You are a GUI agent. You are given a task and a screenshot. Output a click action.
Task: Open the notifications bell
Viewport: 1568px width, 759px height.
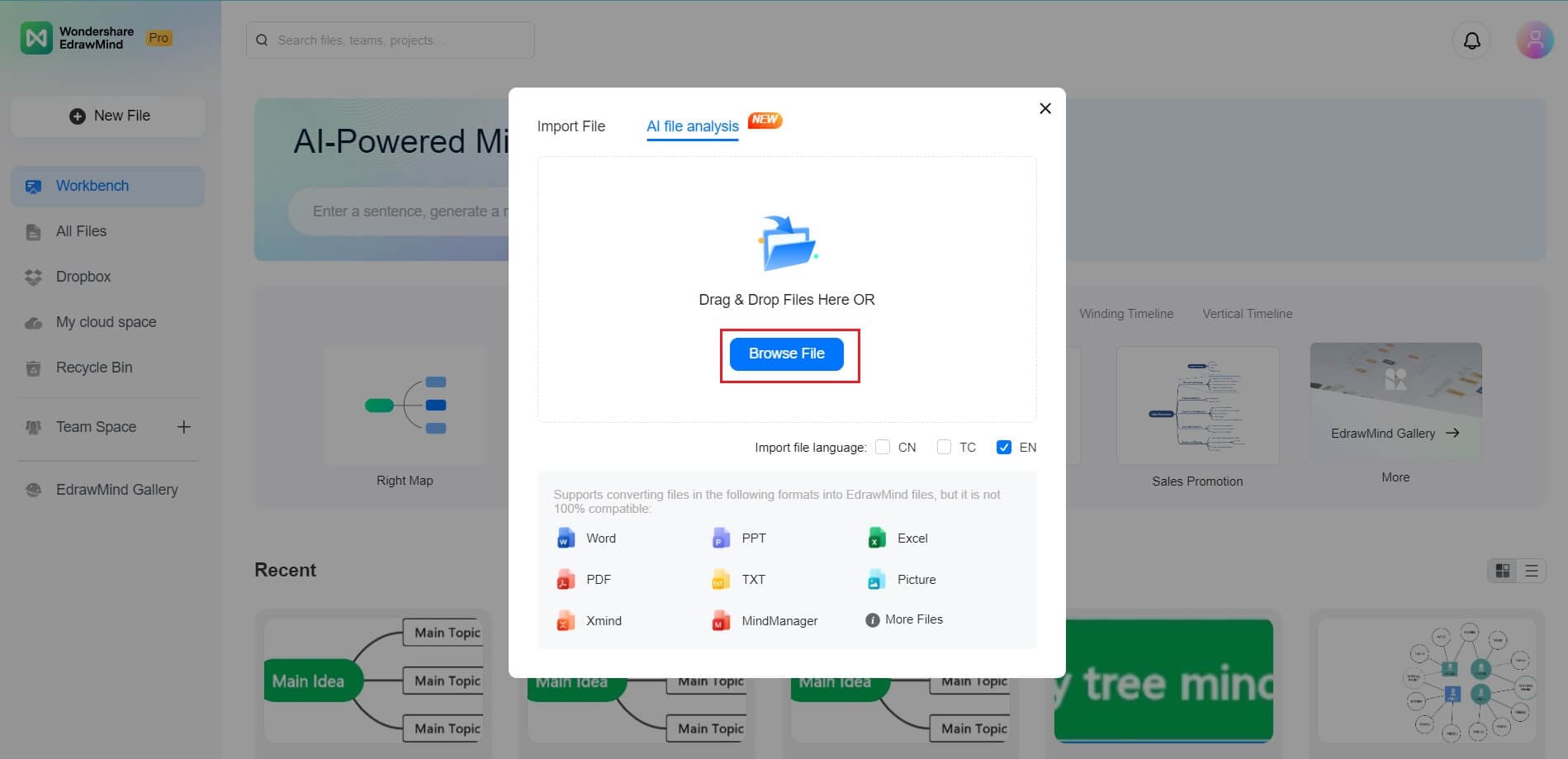point(1471,40)
